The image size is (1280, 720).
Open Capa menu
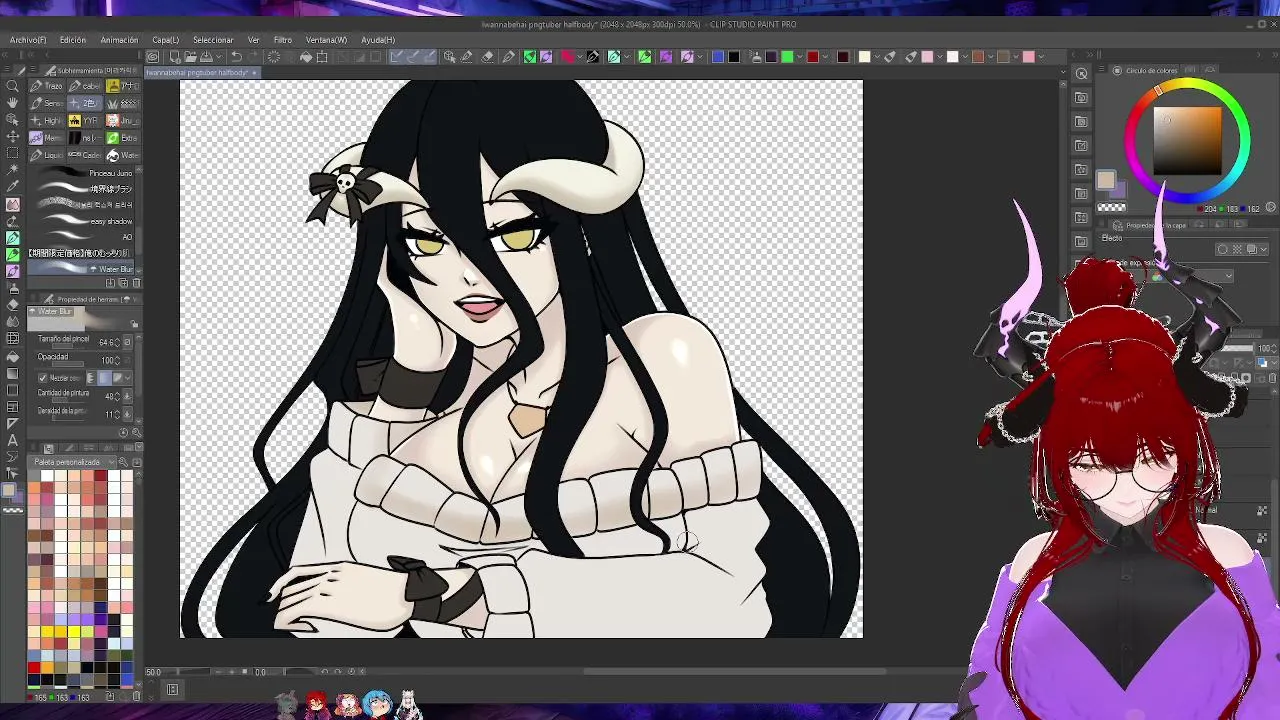coord(166,40)
